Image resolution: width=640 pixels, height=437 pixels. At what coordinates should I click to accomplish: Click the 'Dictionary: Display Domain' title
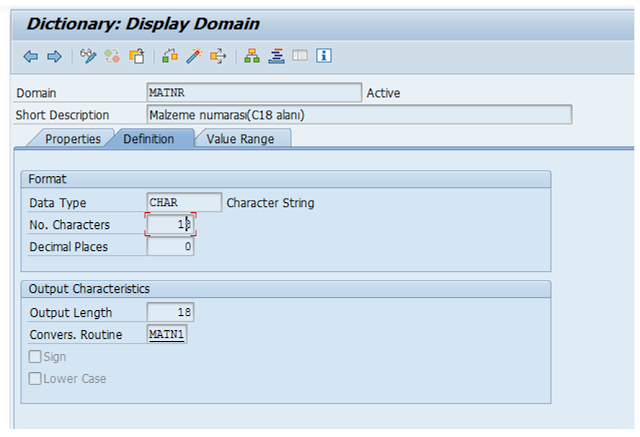pos(143,24)
